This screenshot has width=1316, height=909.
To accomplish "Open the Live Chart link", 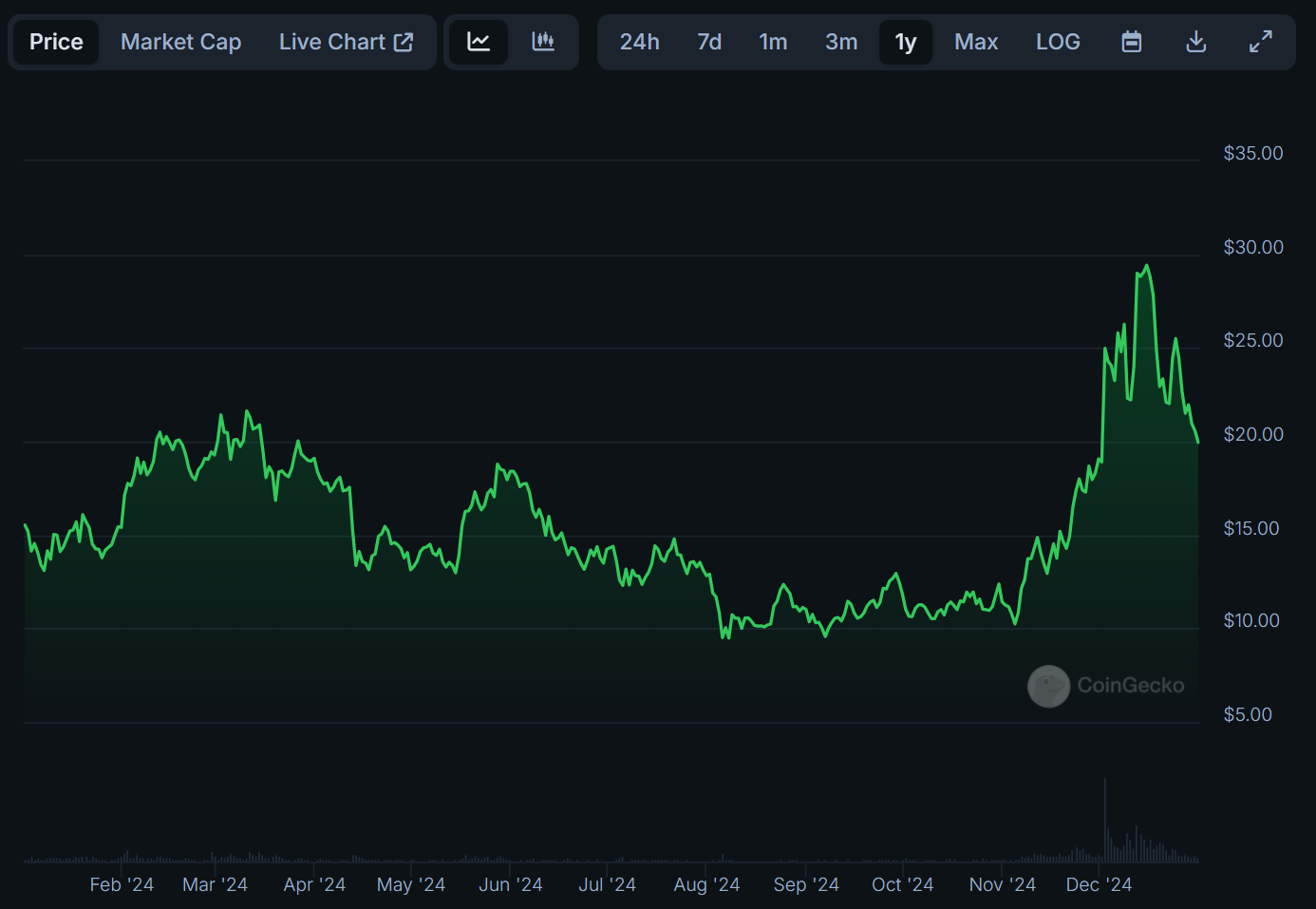I will [346, 42].
